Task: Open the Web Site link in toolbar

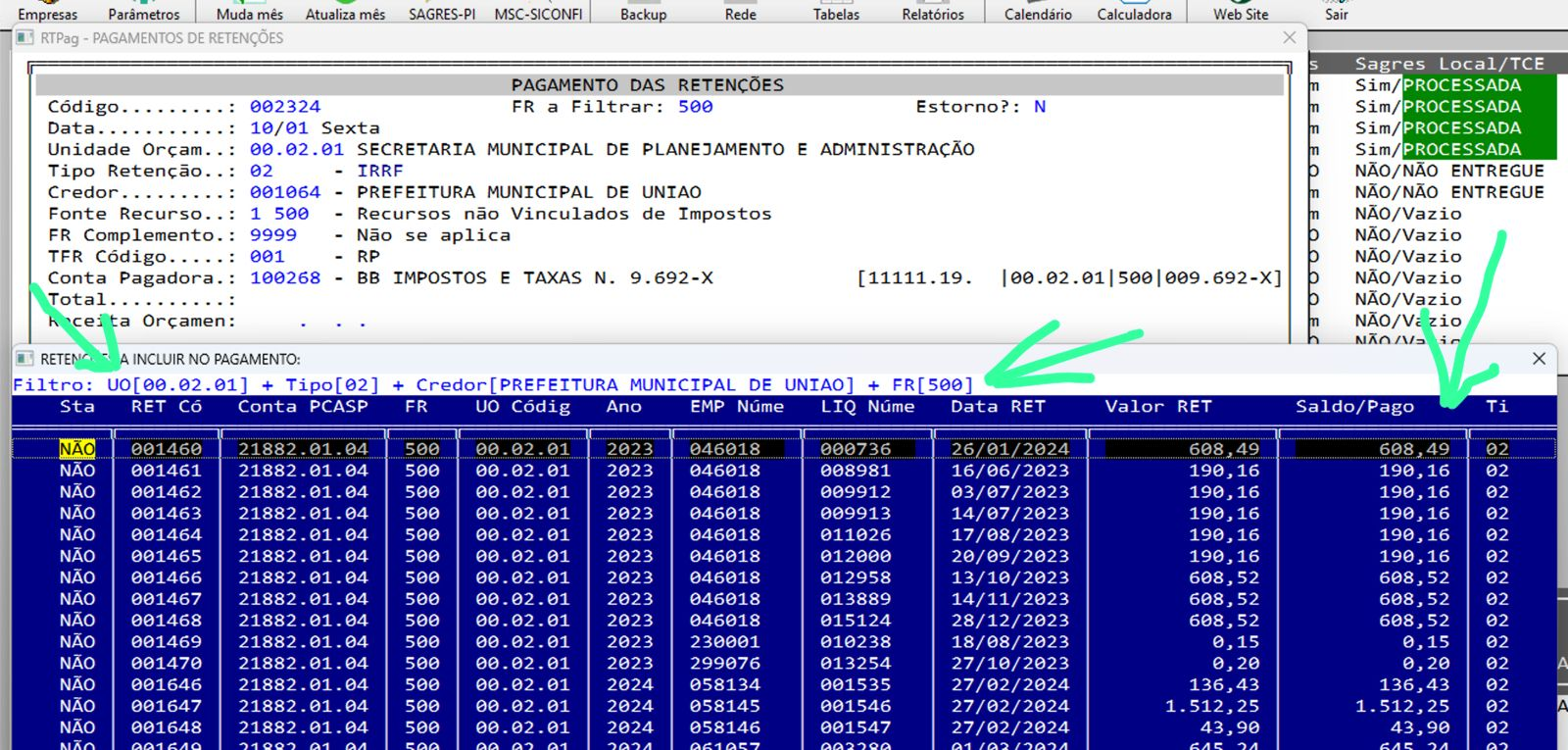Action: point(1241,13)
